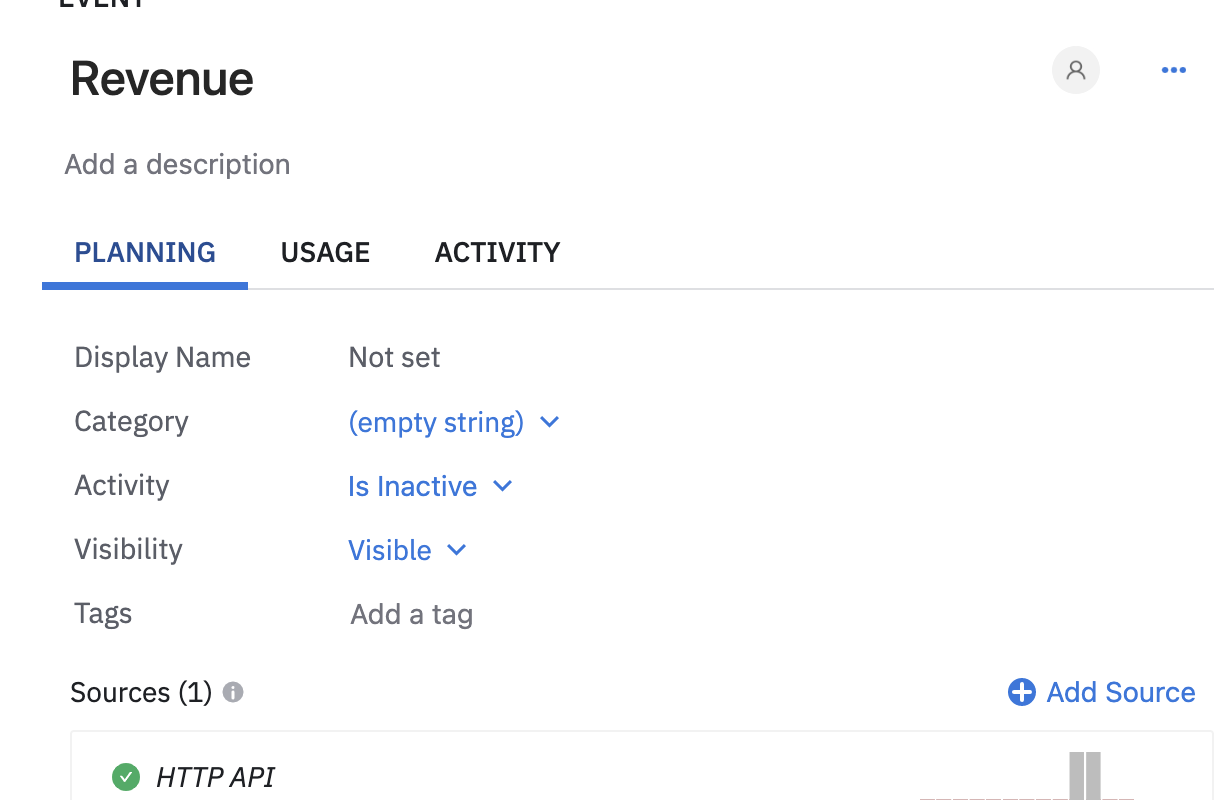1218x800 pixels.
Task: Switch to the USAGE tab
Action: tap(325, 252)
